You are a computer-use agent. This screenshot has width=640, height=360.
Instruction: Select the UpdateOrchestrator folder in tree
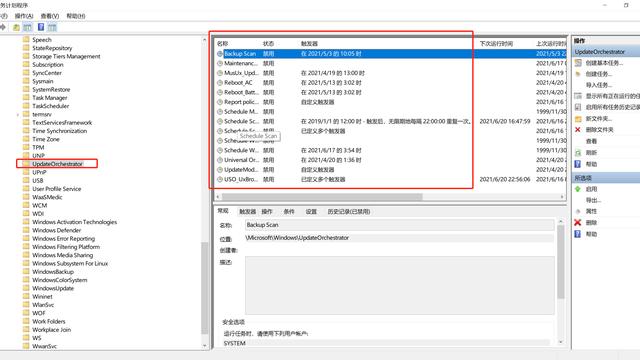pyautogui.click(x=57, y=164)
